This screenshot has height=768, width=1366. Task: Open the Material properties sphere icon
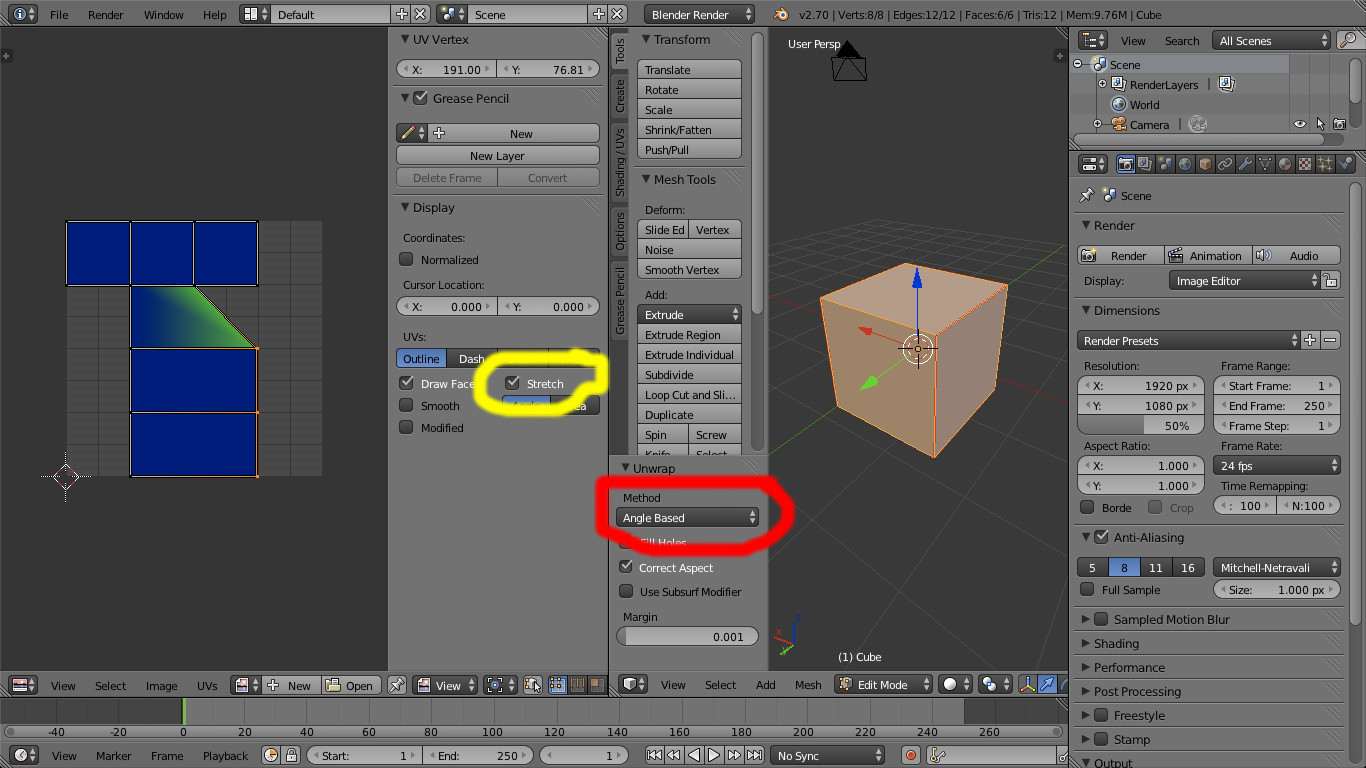1286,164
